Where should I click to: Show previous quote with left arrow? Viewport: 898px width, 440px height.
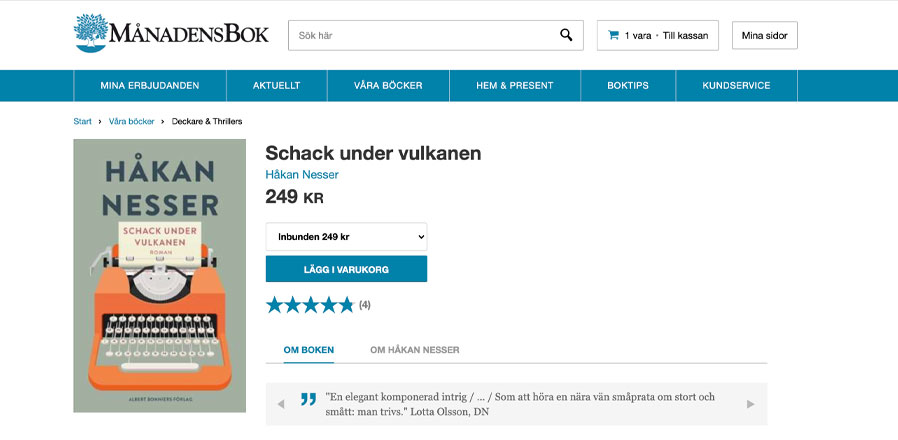[x=281, y=404]
